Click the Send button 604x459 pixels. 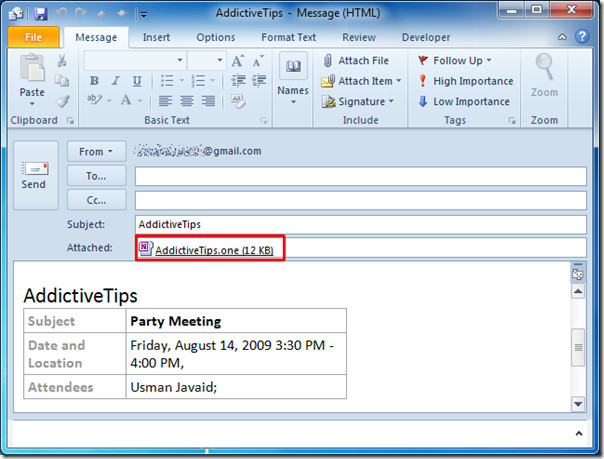35,175
